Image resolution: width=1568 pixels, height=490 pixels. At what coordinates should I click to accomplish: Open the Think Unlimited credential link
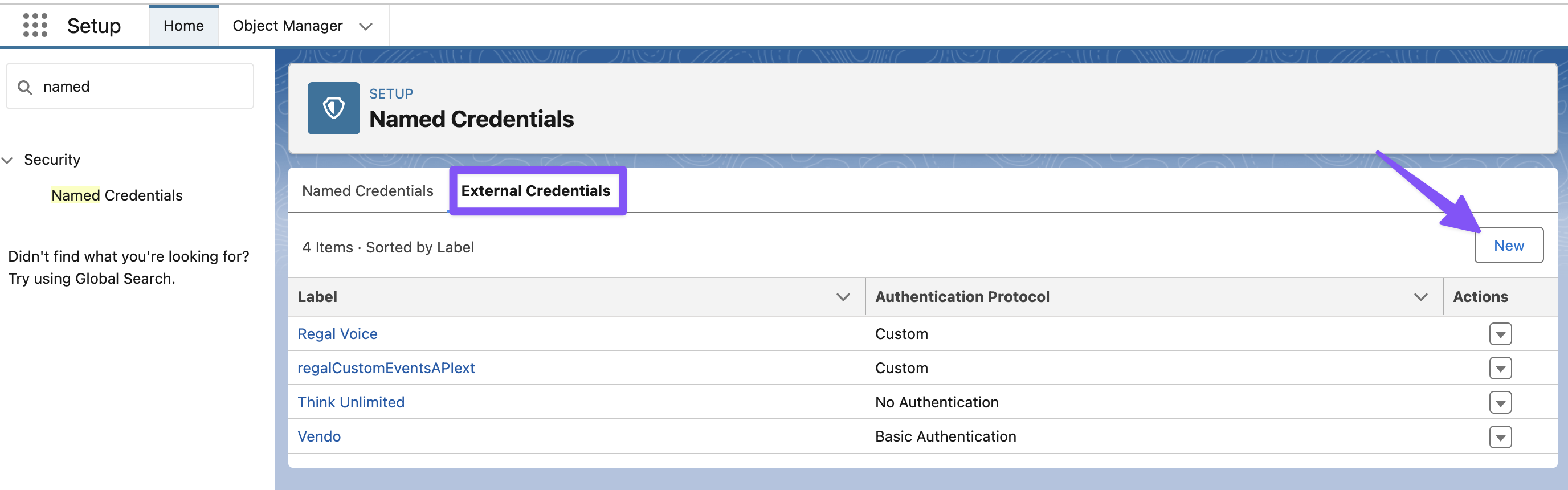click(350, 402)
